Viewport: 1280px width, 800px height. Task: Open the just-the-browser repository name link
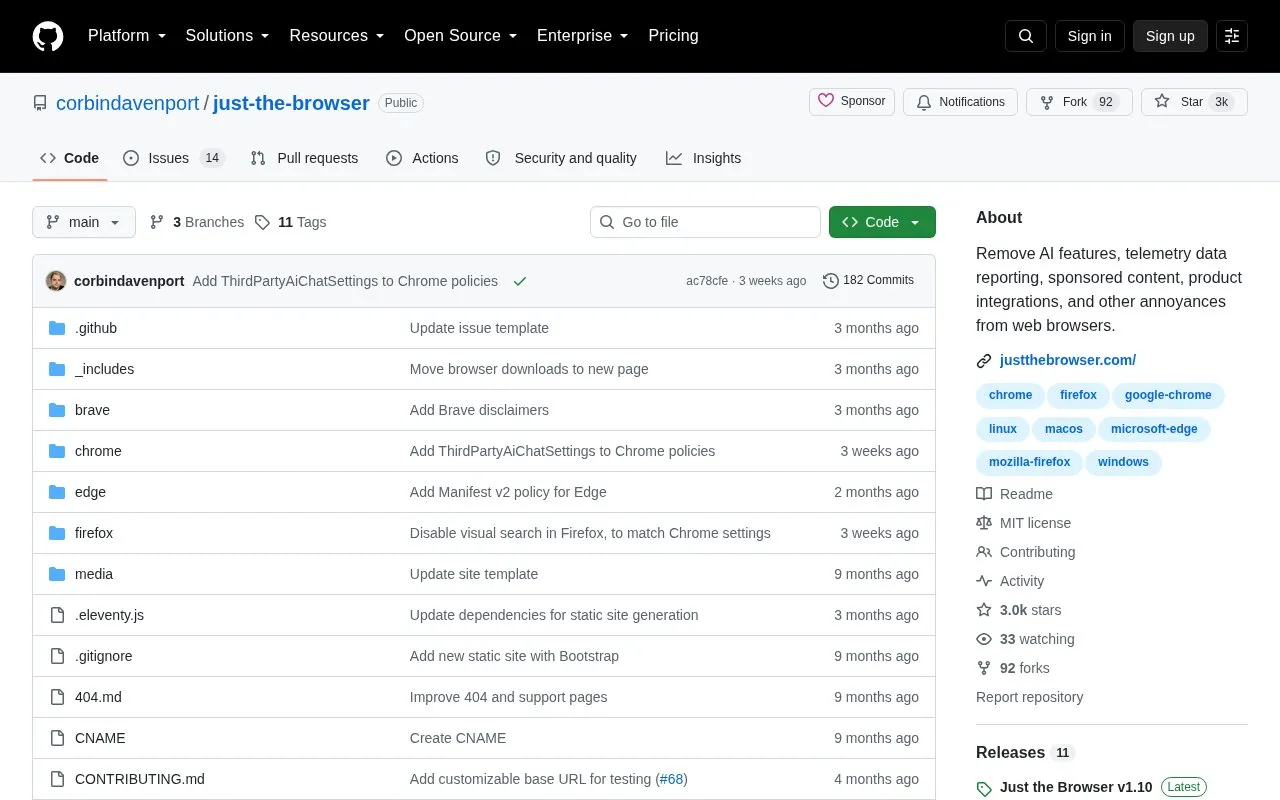click(291, 103)
